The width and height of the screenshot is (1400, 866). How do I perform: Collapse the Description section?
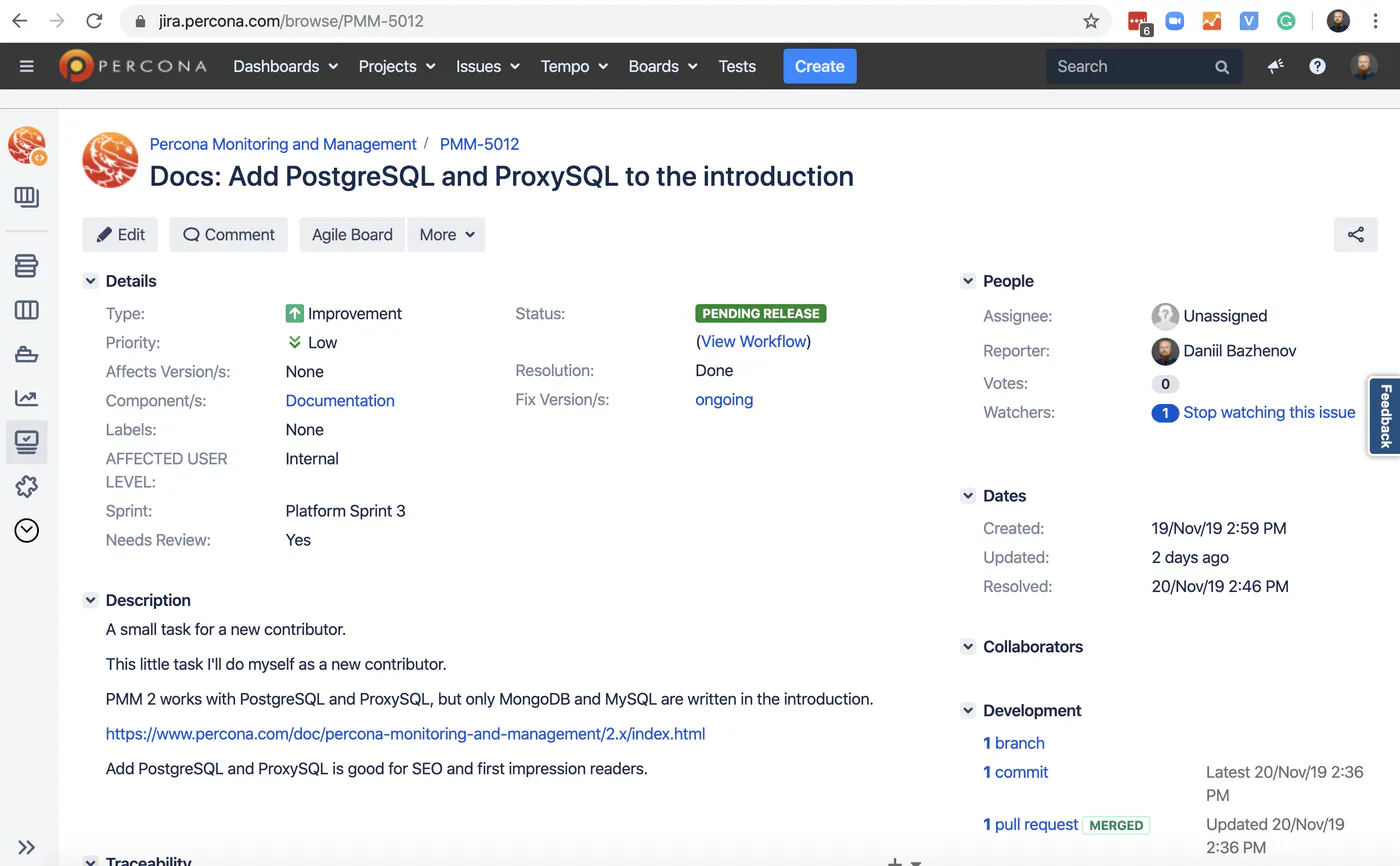[x=90, y=600]
